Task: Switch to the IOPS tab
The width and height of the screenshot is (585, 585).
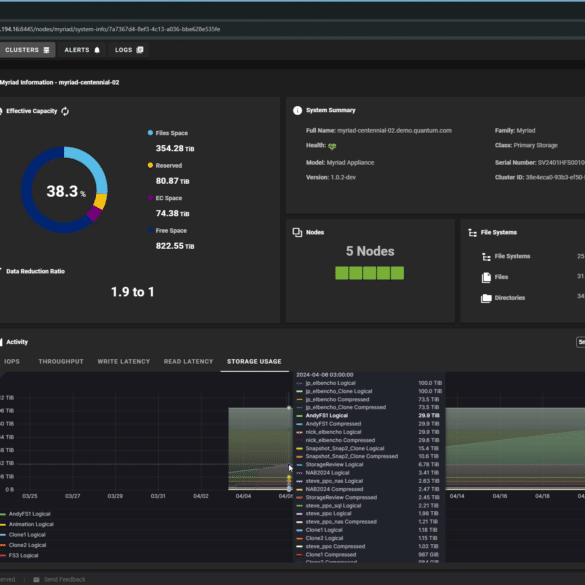Action: coord(12,362)
